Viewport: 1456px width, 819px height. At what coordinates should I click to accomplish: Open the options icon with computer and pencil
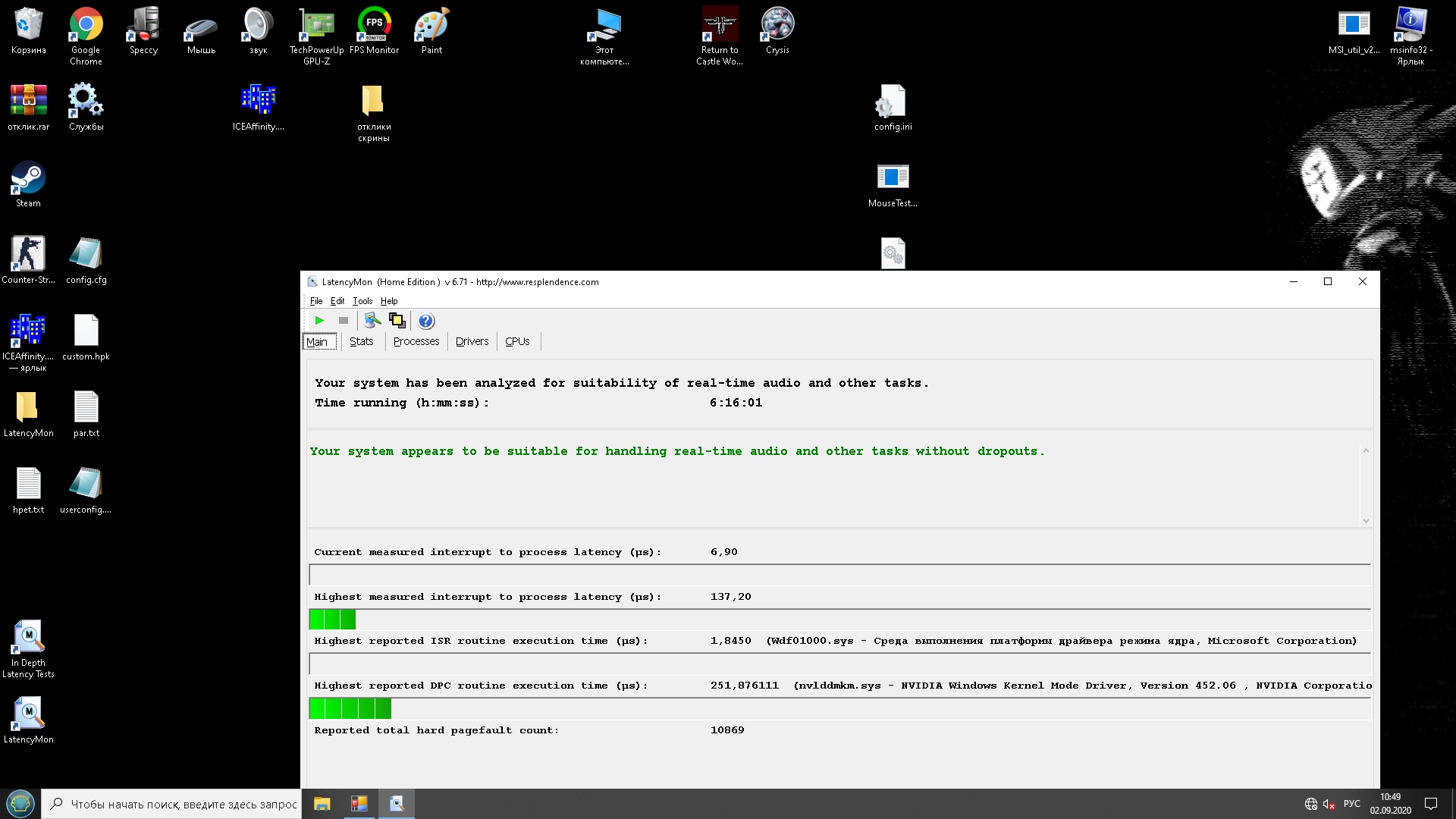[372, 321]
